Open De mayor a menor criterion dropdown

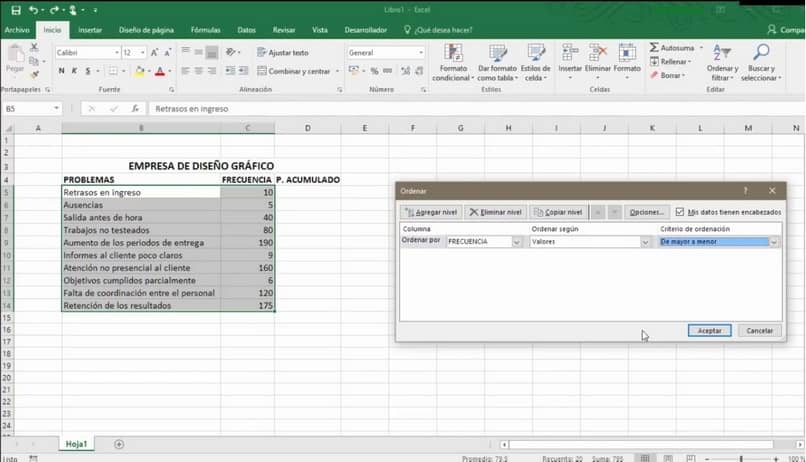coord(774,242)
